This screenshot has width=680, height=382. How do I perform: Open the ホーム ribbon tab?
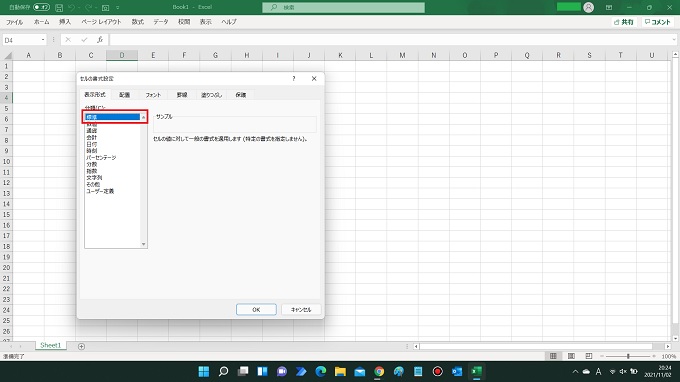(42, 22)
